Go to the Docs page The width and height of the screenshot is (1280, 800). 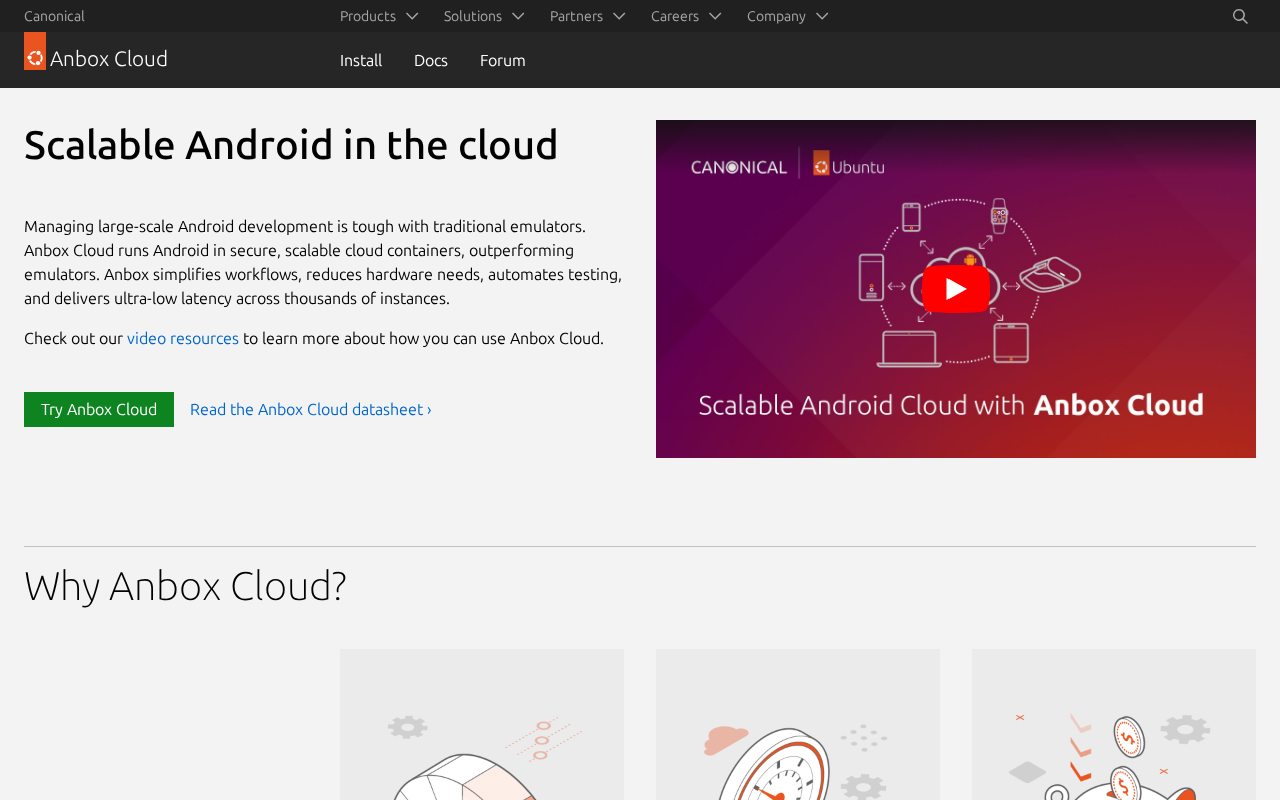(x=431, y=60)
